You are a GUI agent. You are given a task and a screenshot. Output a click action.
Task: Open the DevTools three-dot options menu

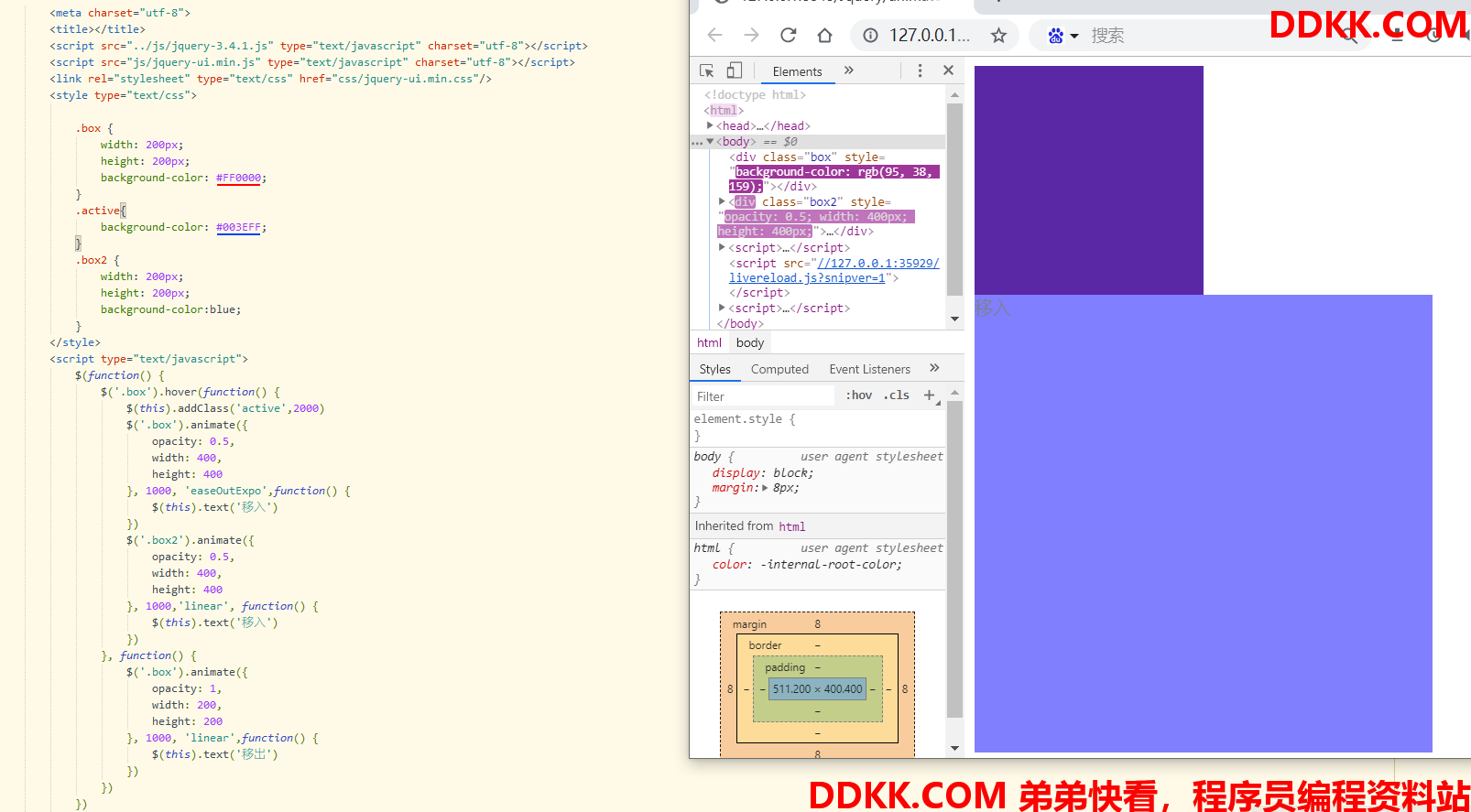[920, 70]
